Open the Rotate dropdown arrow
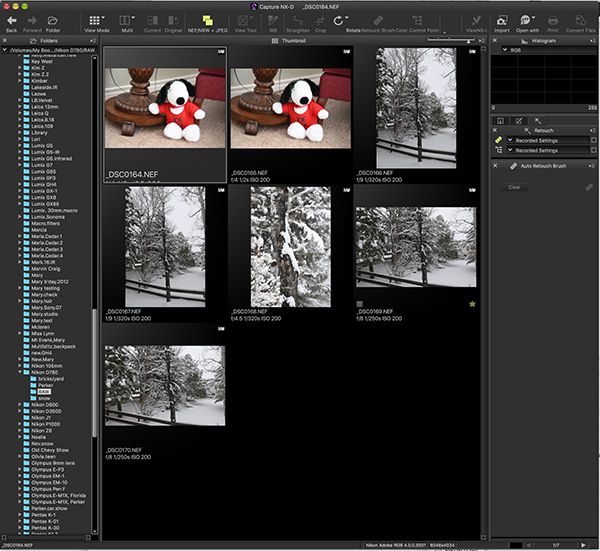 [x=346, y=18]
